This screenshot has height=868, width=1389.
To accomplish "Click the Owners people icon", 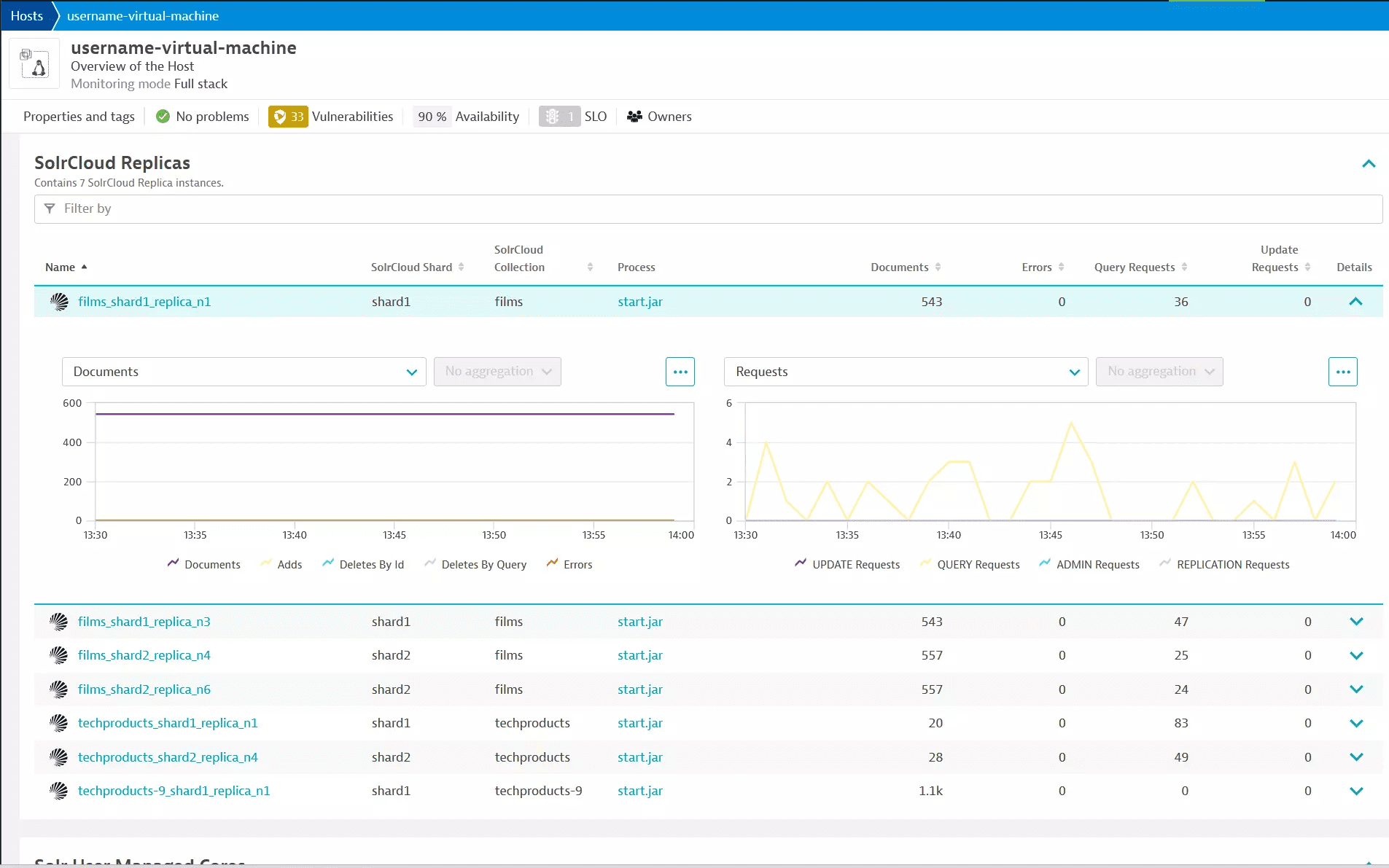I will 634,117.
